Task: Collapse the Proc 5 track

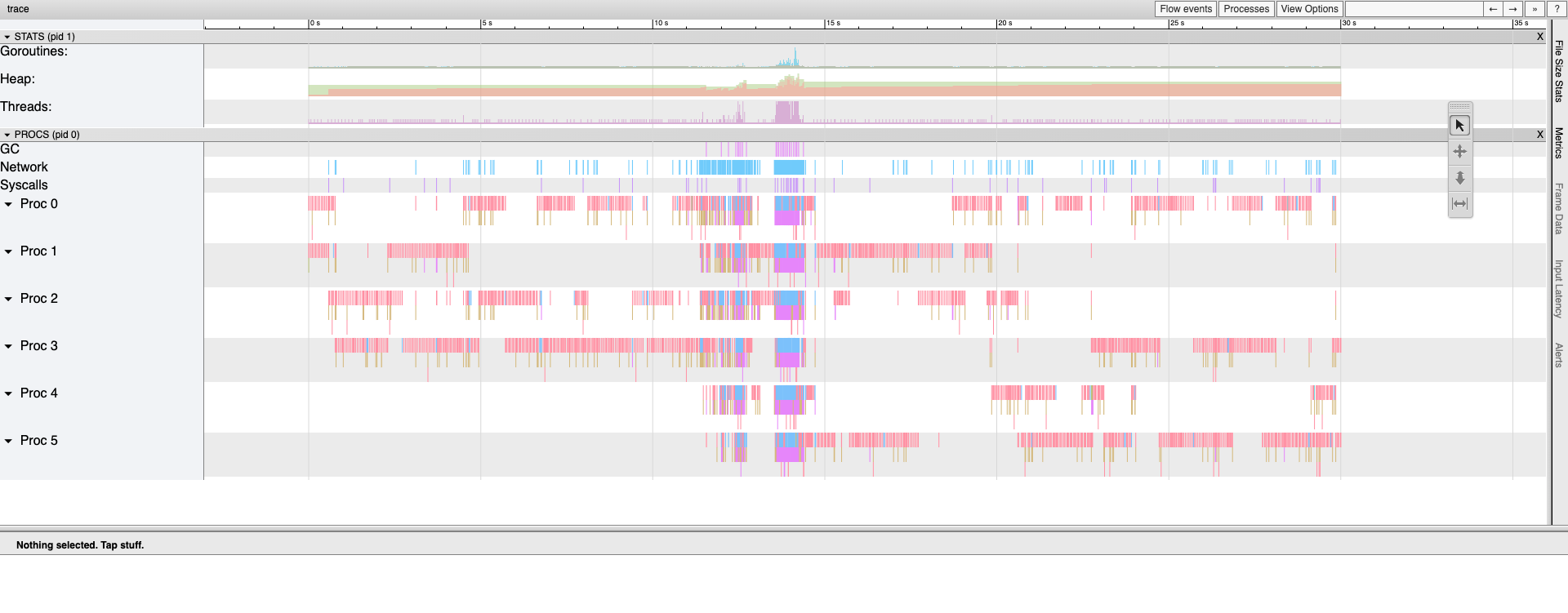Action: pos(9,441)
